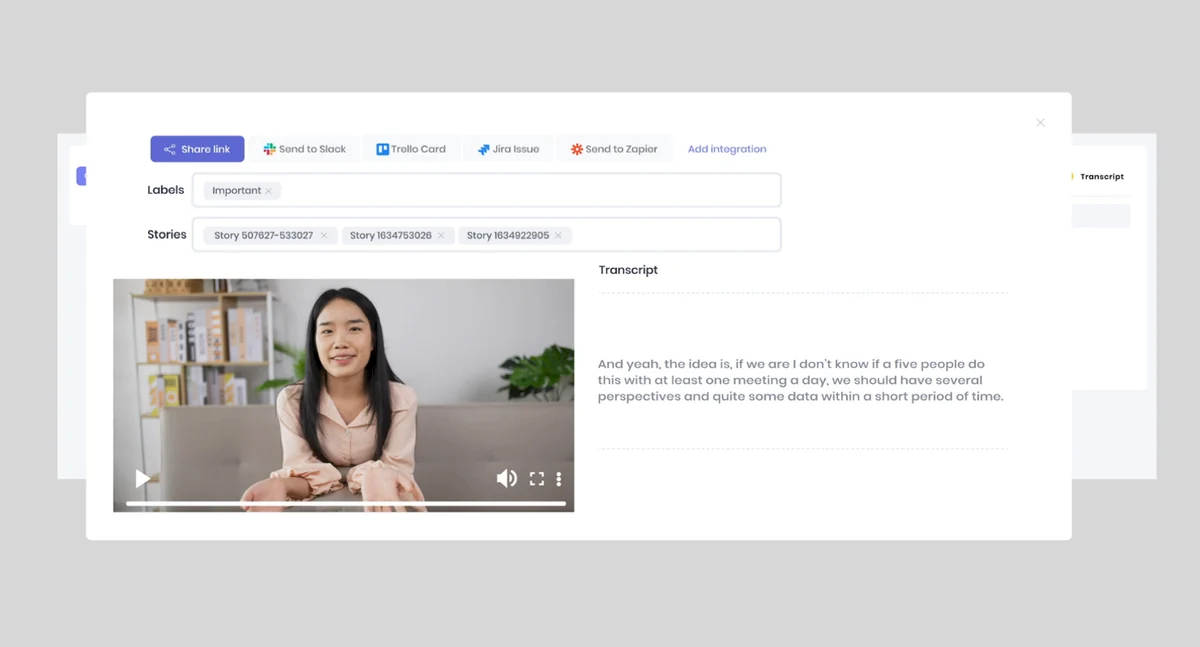1200x647 pixels.
Task: Open the Add integration link
Action: click(727, 149)
